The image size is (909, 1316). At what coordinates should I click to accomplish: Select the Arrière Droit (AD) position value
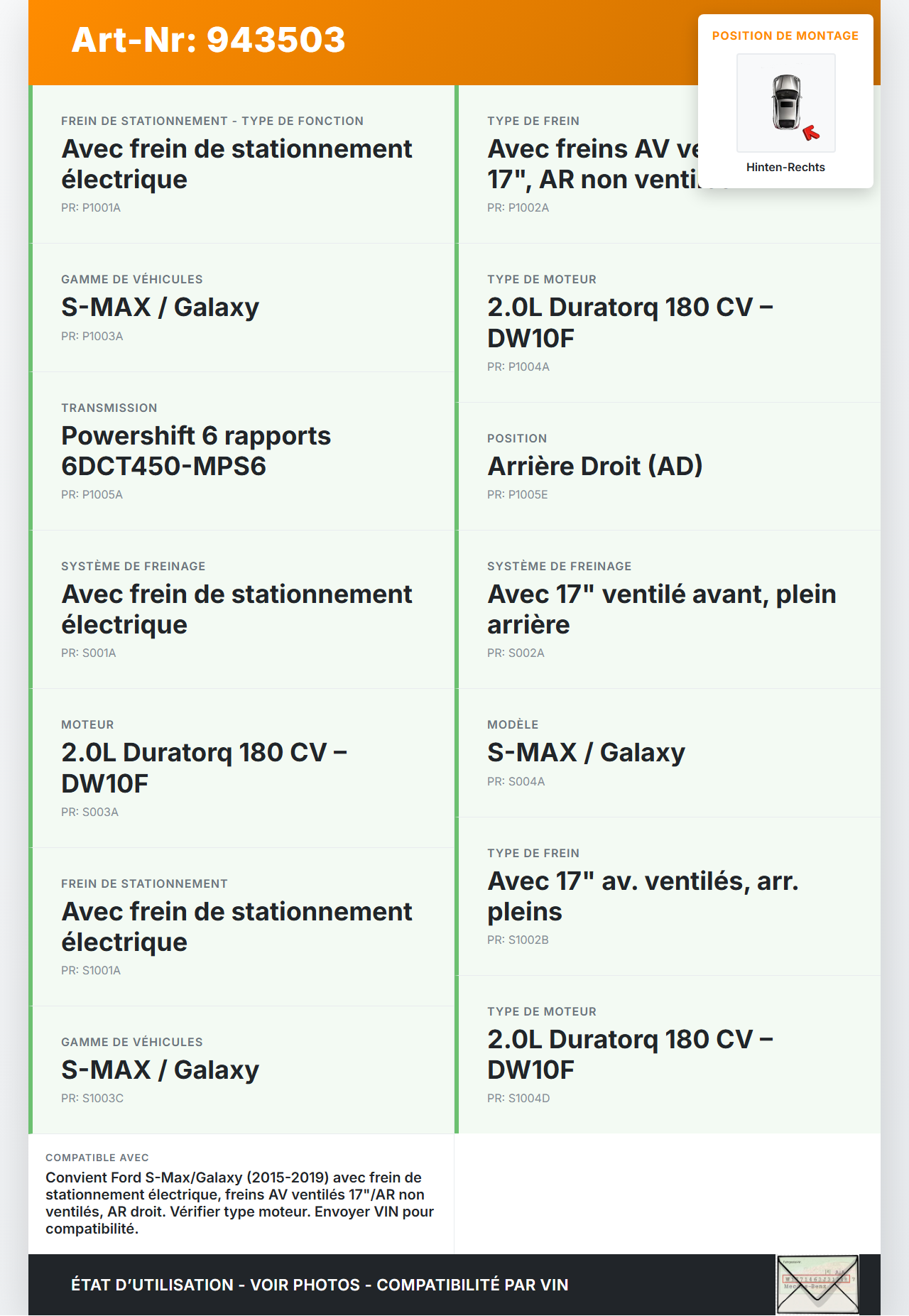click(x=594, y=466)
